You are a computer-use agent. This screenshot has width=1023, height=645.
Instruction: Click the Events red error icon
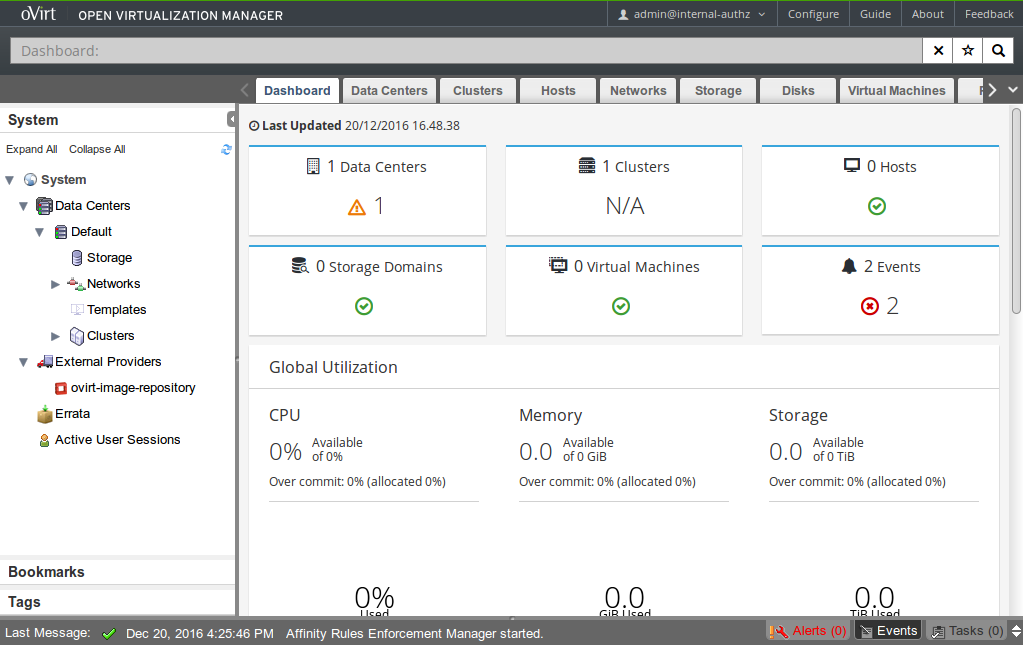click(870, 306)
